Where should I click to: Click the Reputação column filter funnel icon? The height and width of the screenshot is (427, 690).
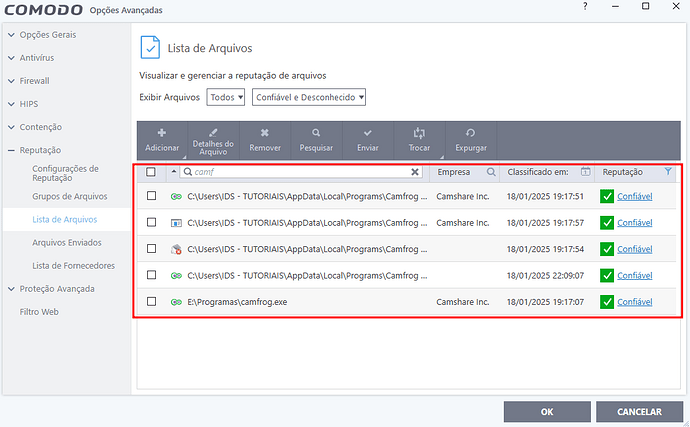point(668,172)
